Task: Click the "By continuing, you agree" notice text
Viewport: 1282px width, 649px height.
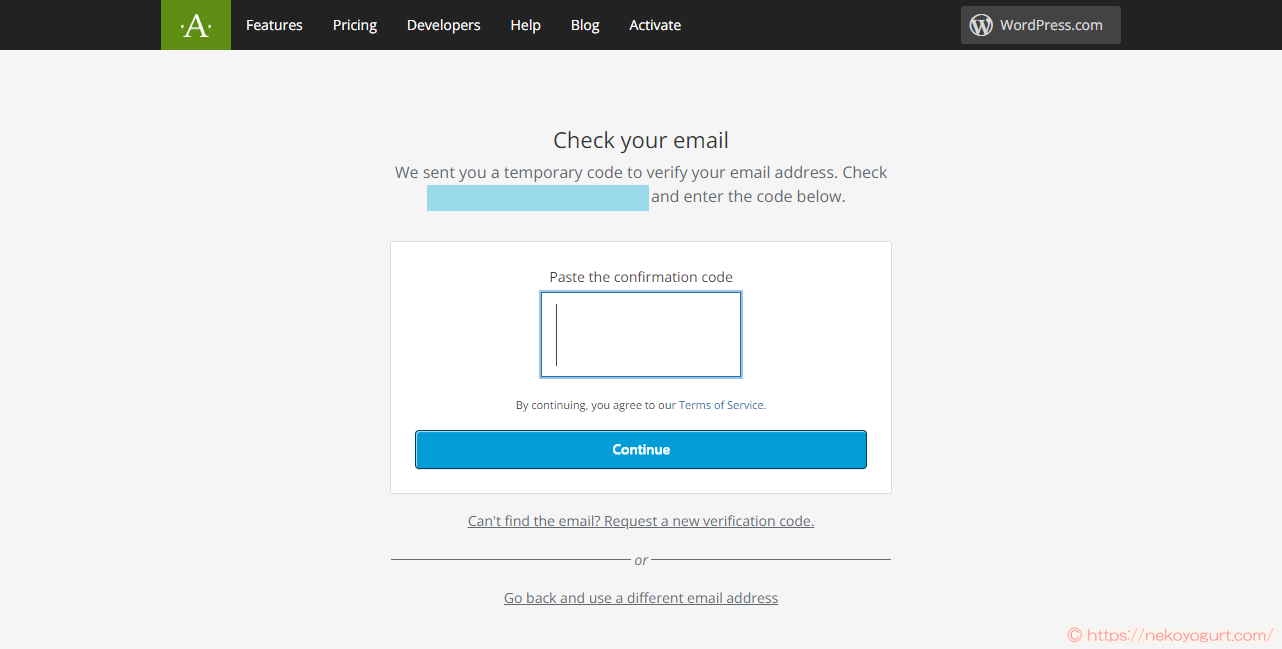Action: click(596, 405)
